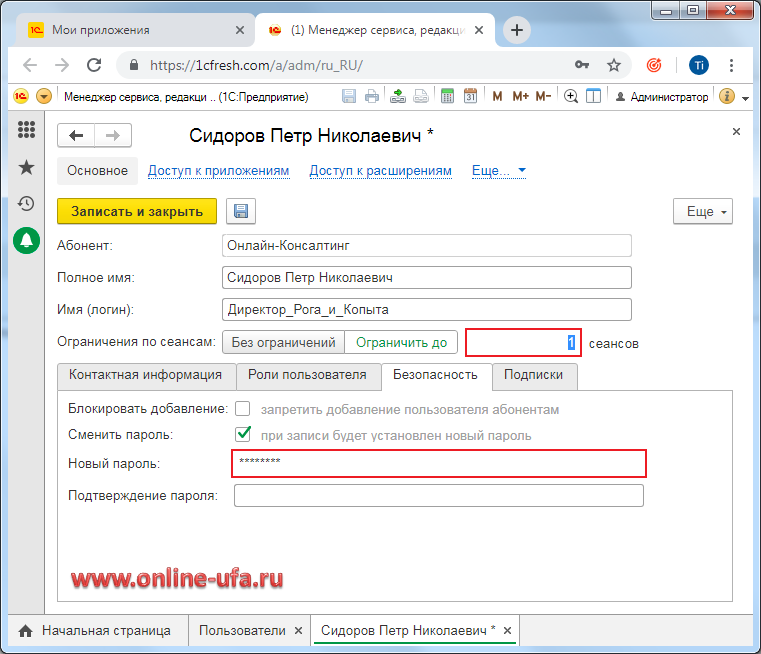Open the 1C main menu dropdown icon
Viewport: 761px width, 654px height.
click(44, 97)
